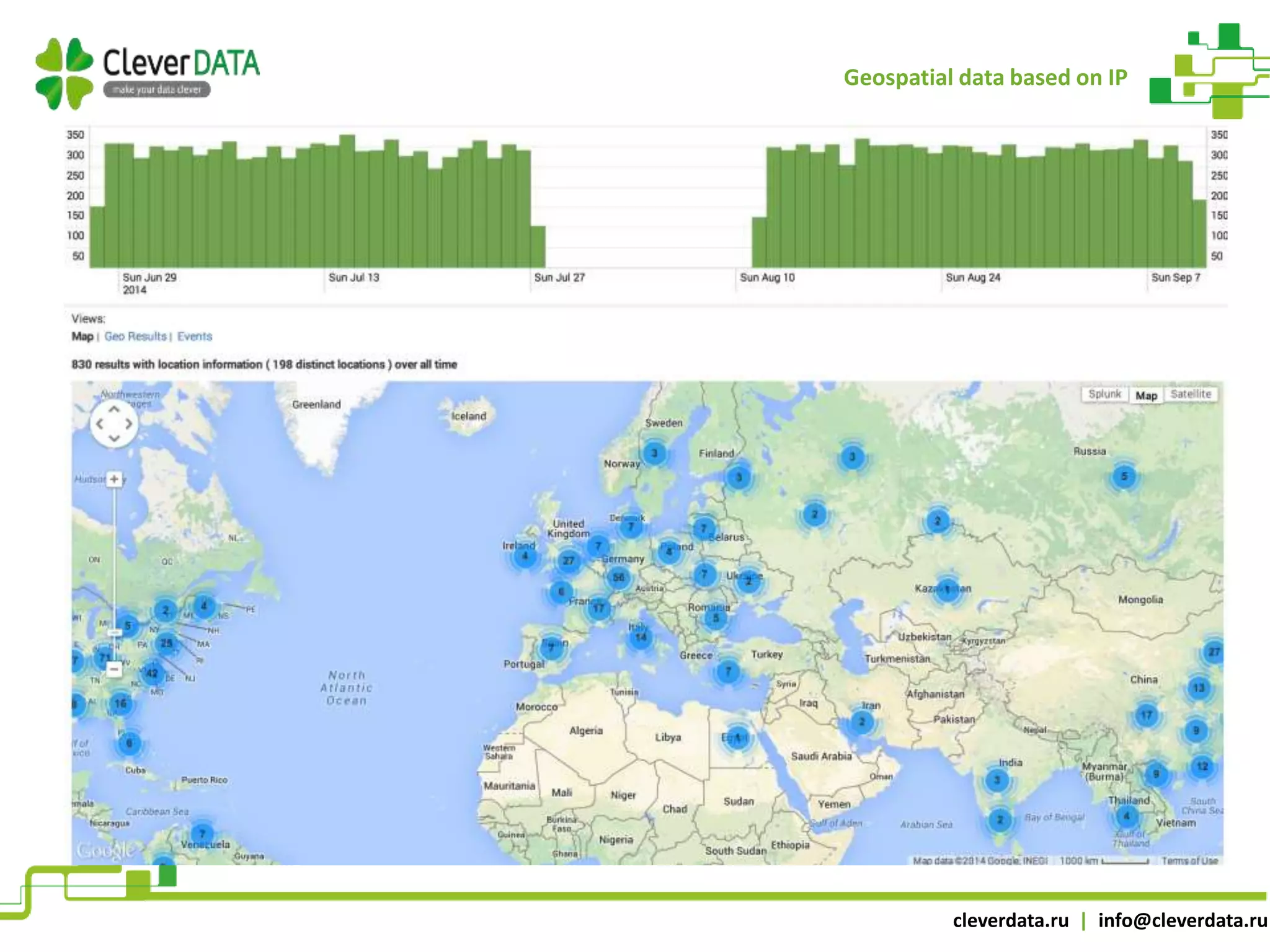1270x952 pixels.
Task: Pan the map left with the arrow control
Action: click(x=100, y=424)
